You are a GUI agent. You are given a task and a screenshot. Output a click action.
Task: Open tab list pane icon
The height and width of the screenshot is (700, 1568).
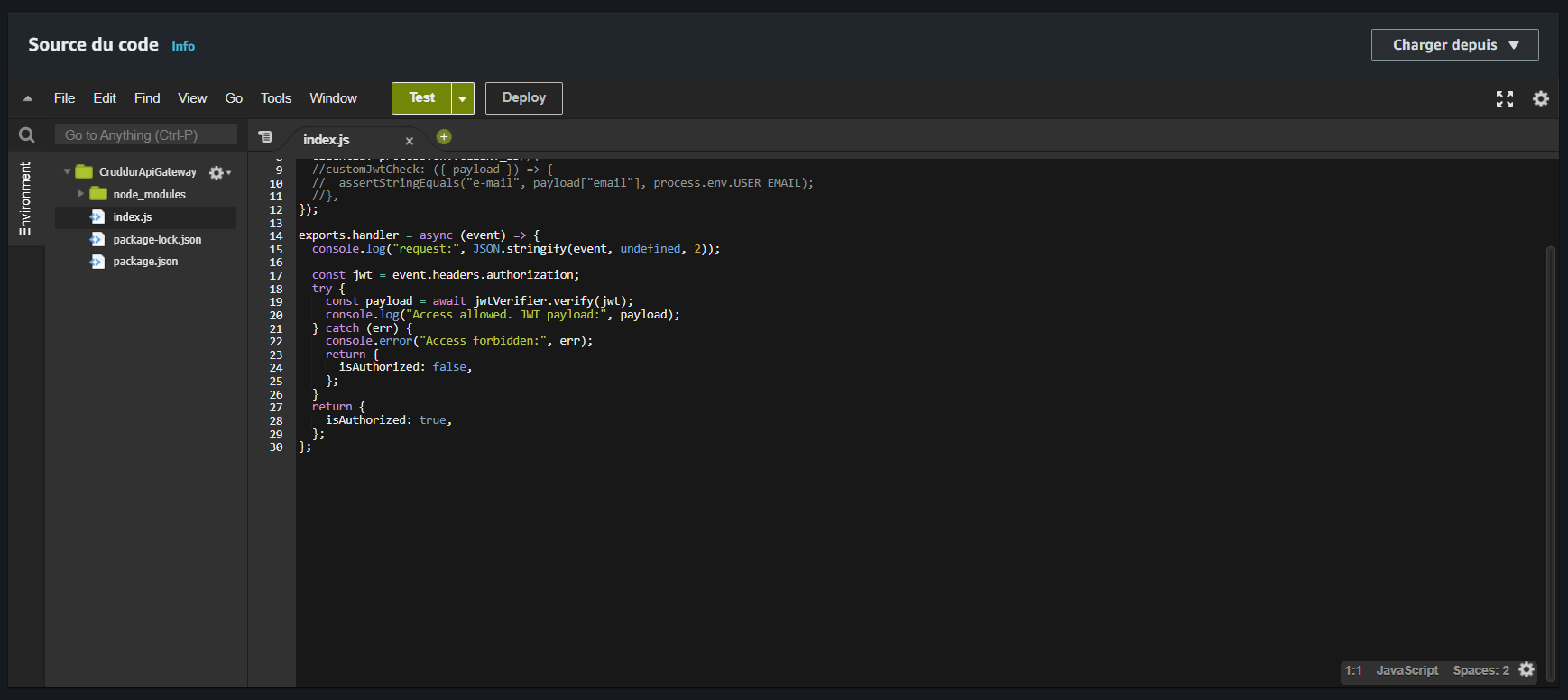pos(265,137)
